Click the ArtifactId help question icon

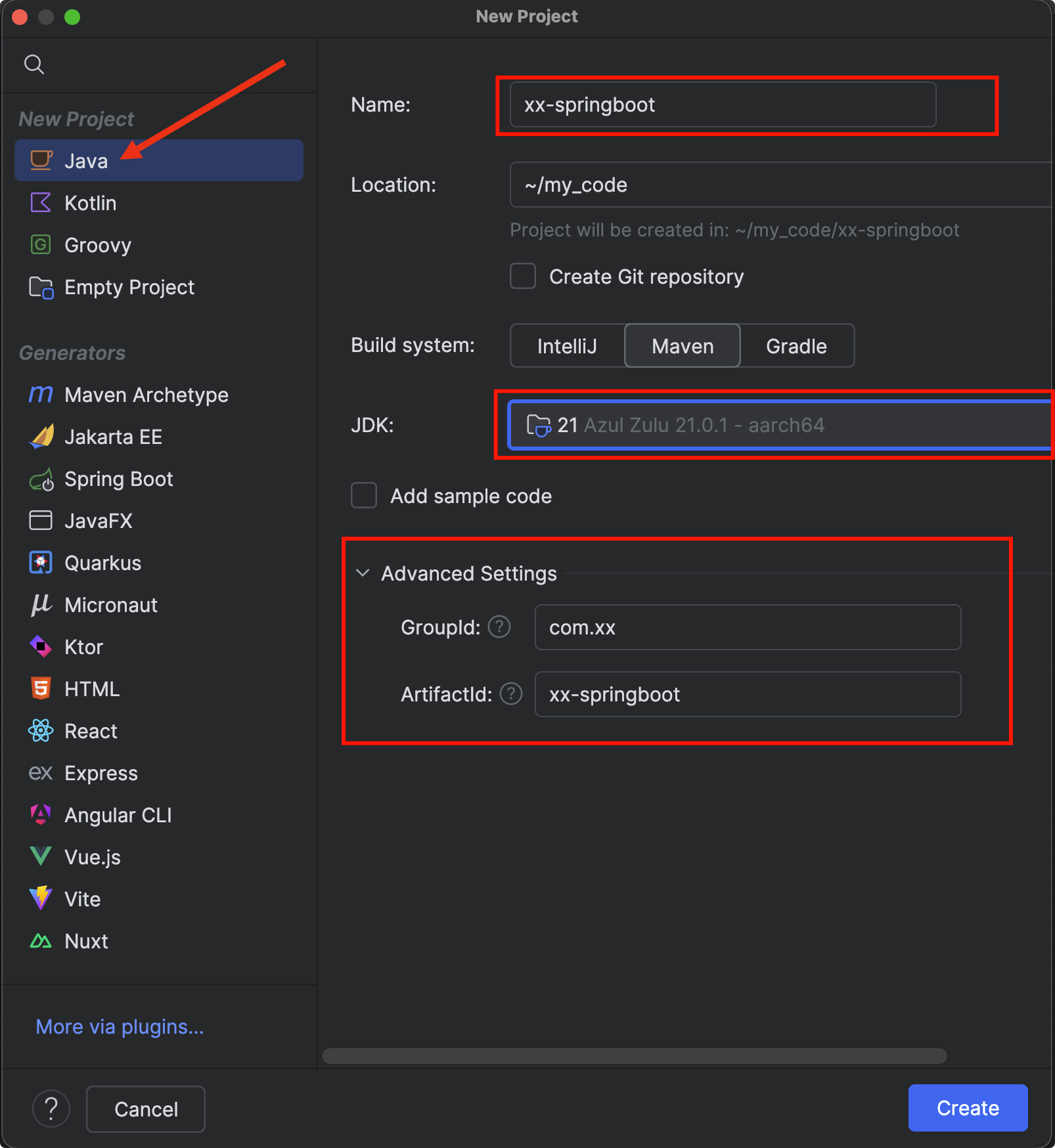click(511, 694)
